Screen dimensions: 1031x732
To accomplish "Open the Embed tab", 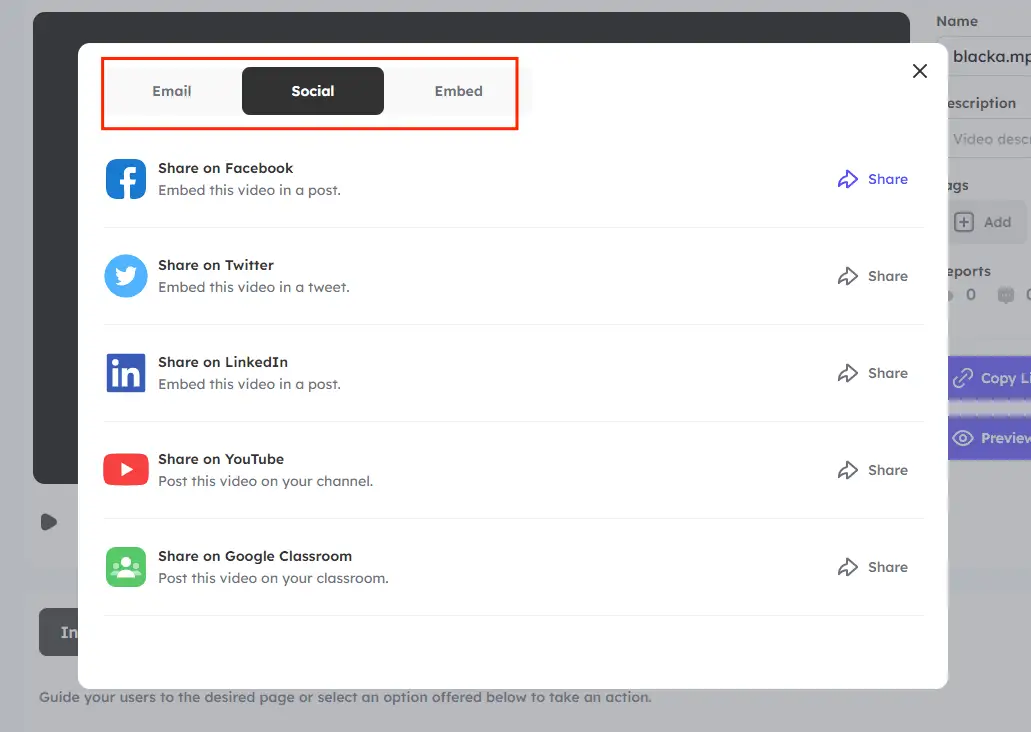I will pos(458,91).
